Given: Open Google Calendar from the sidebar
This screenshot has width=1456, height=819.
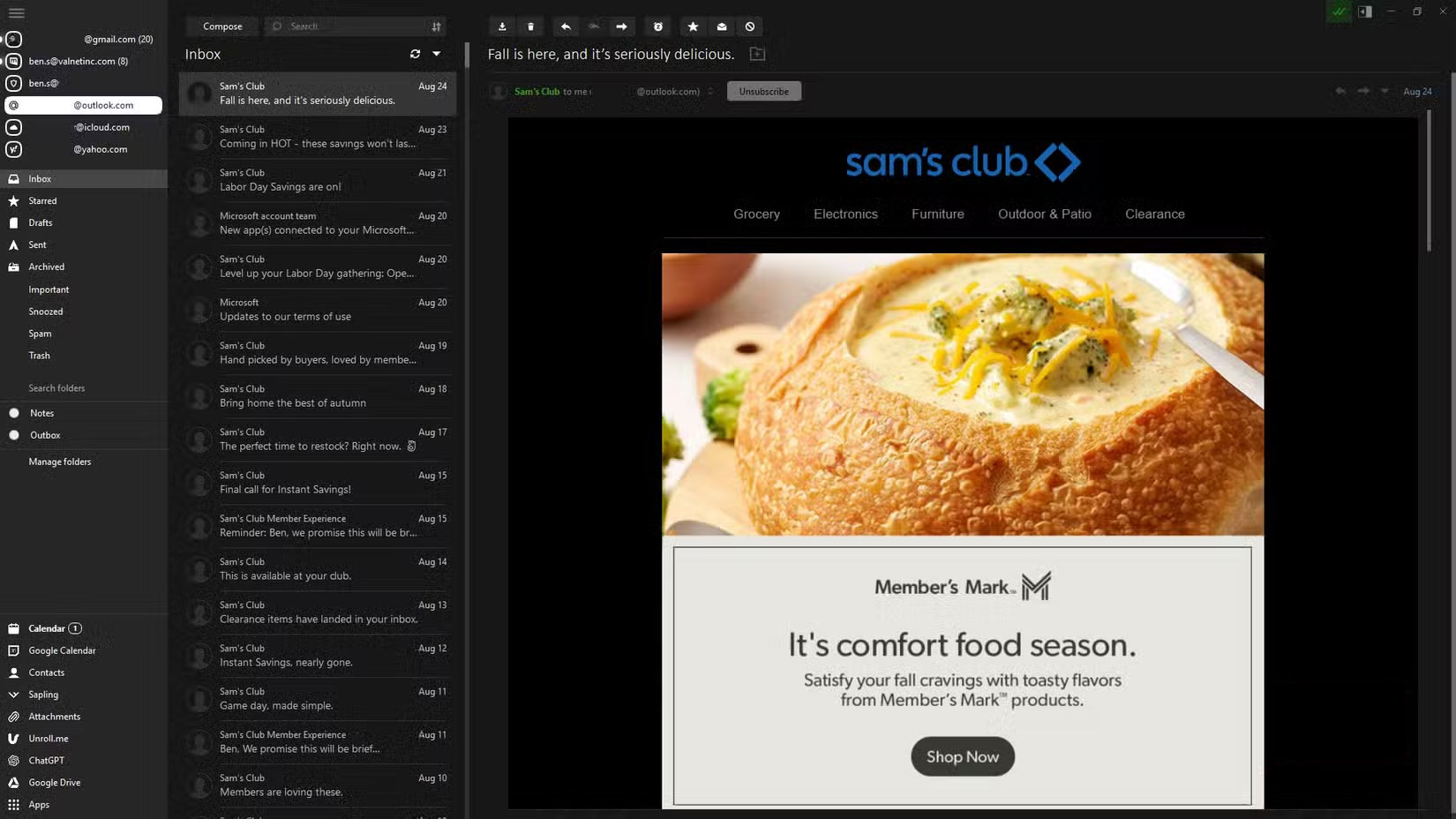Looking at the screenshot, I should tap(62, 650).
